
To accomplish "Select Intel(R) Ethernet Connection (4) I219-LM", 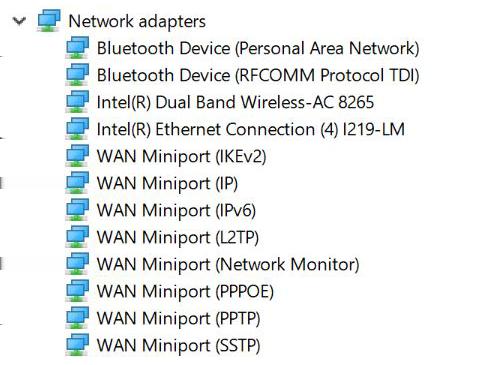I will (251, 129).
